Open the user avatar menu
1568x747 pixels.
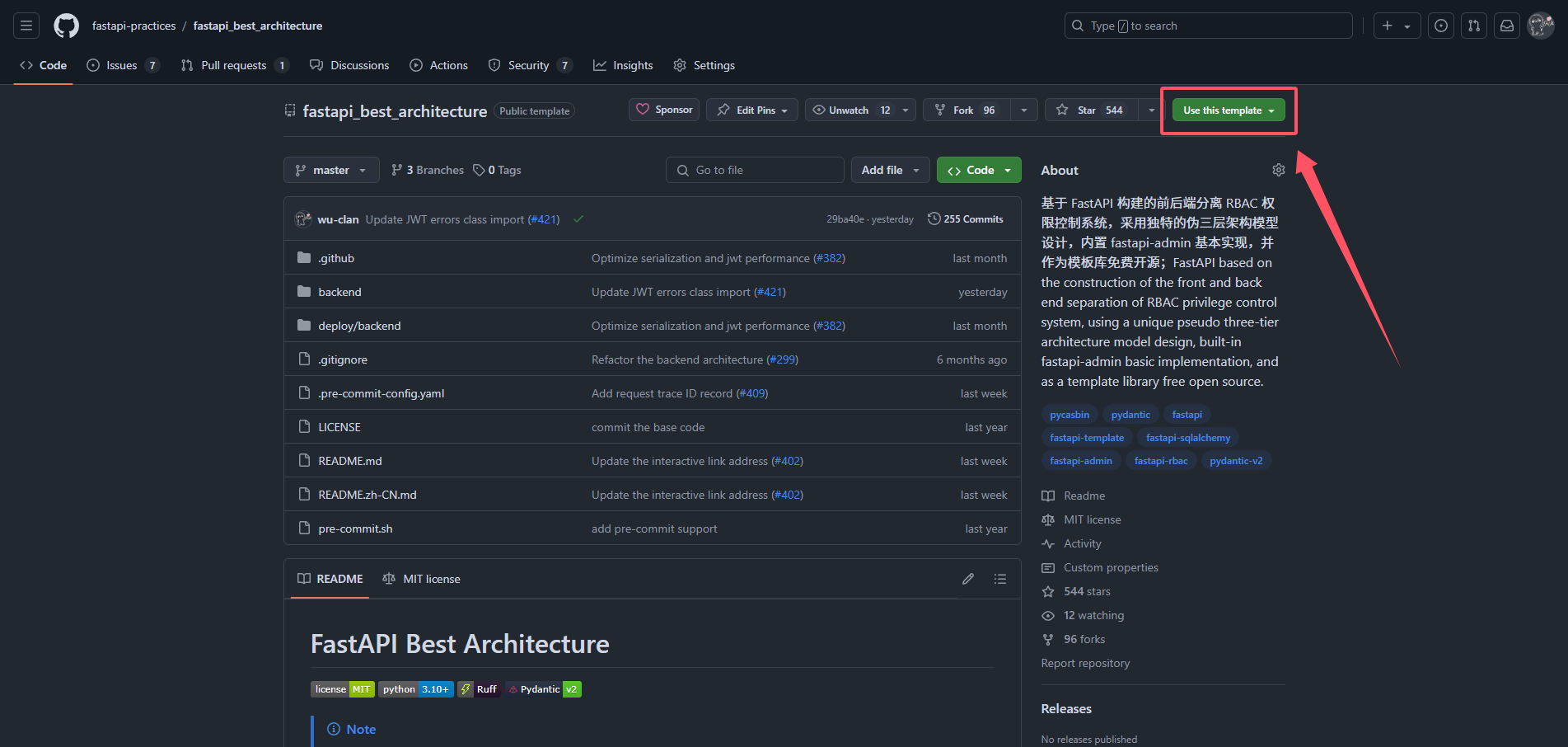pos(1541,26)
